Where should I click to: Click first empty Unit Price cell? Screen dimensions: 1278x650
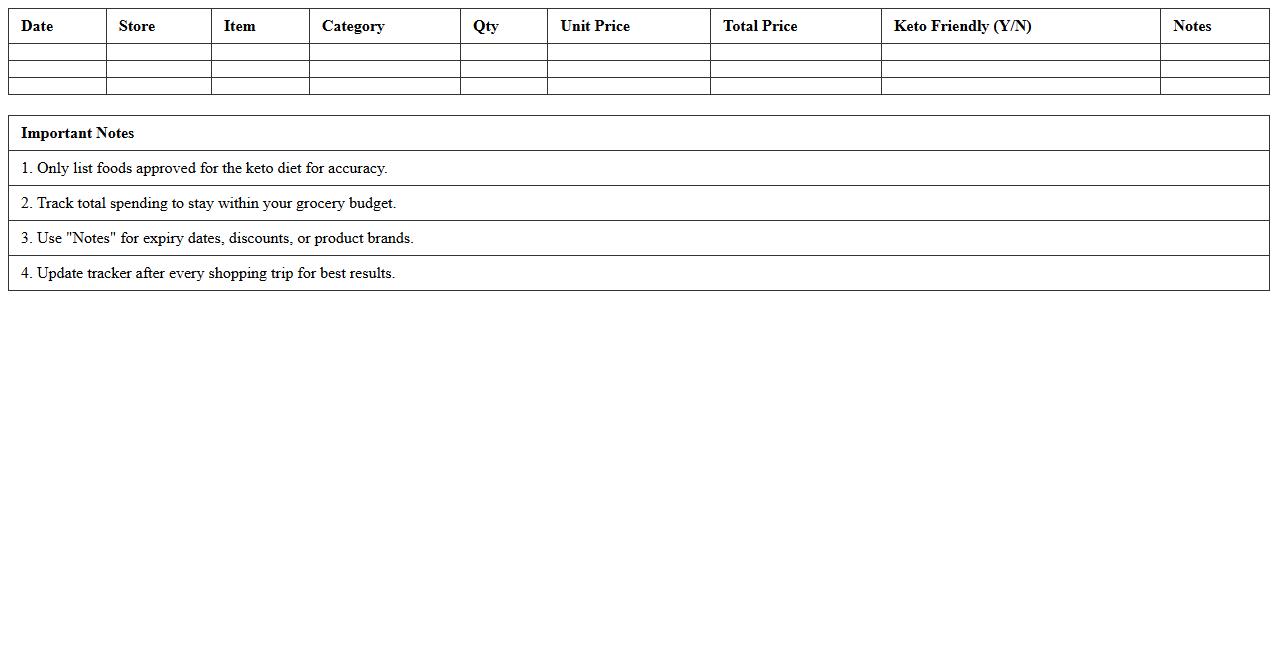(x=628, y=52)
